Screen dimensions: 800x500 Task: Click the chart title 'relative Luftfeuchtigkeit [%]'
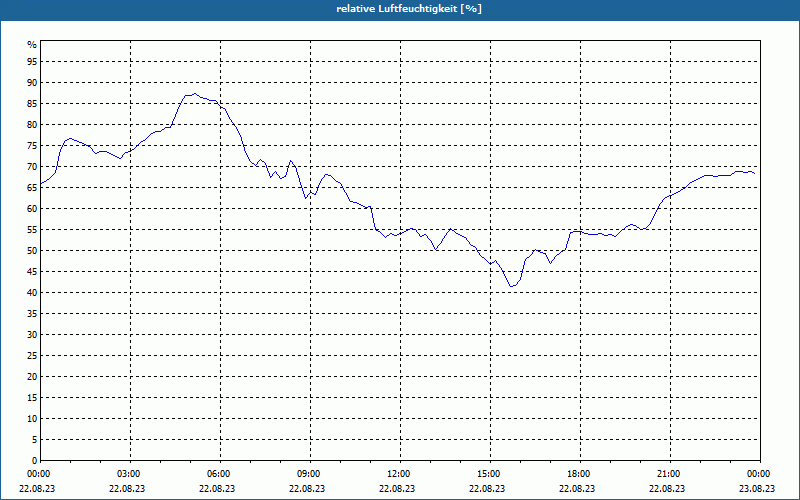409,9
